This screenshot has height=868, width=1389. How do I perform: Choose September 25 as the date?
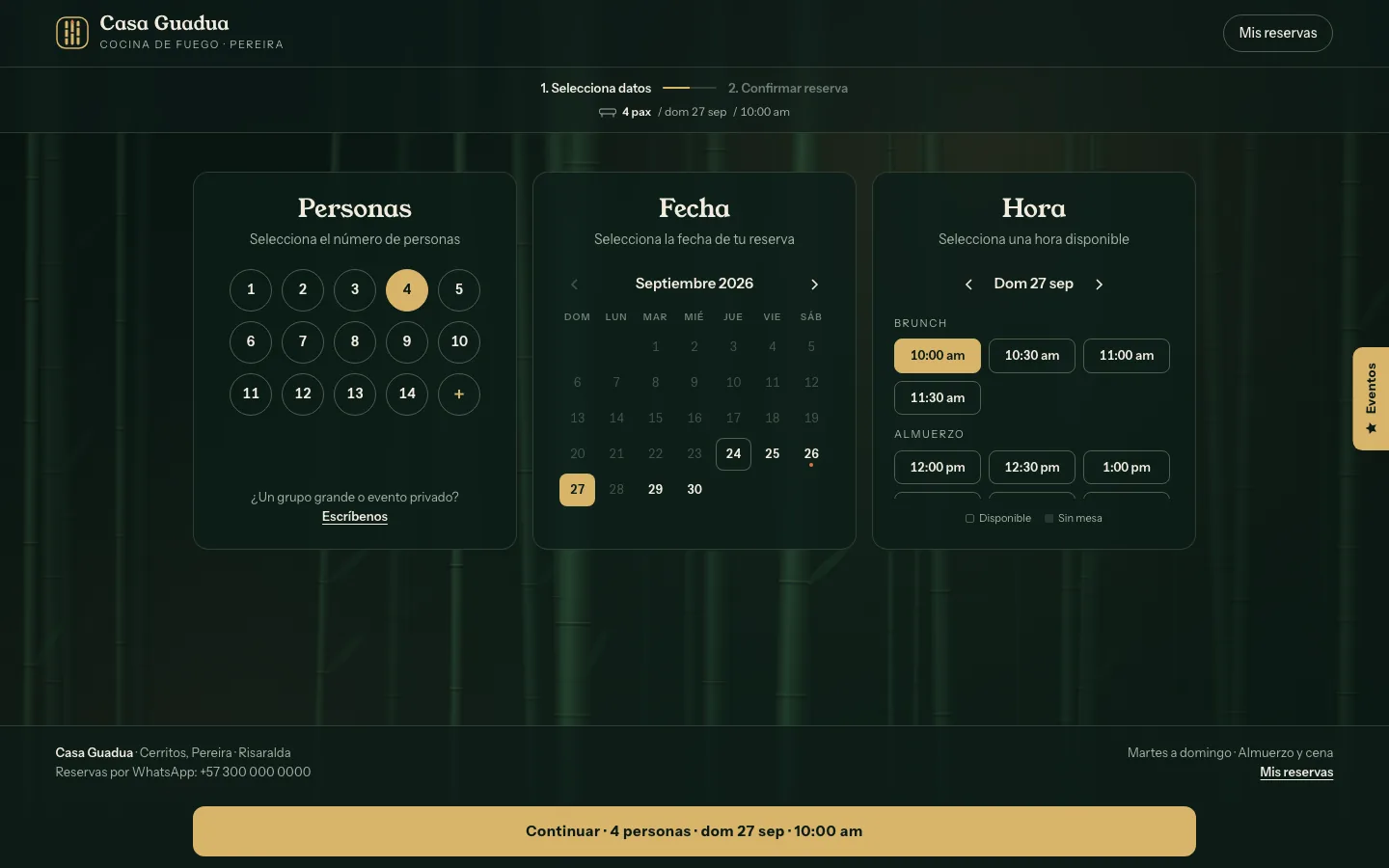tap(773, 453)
